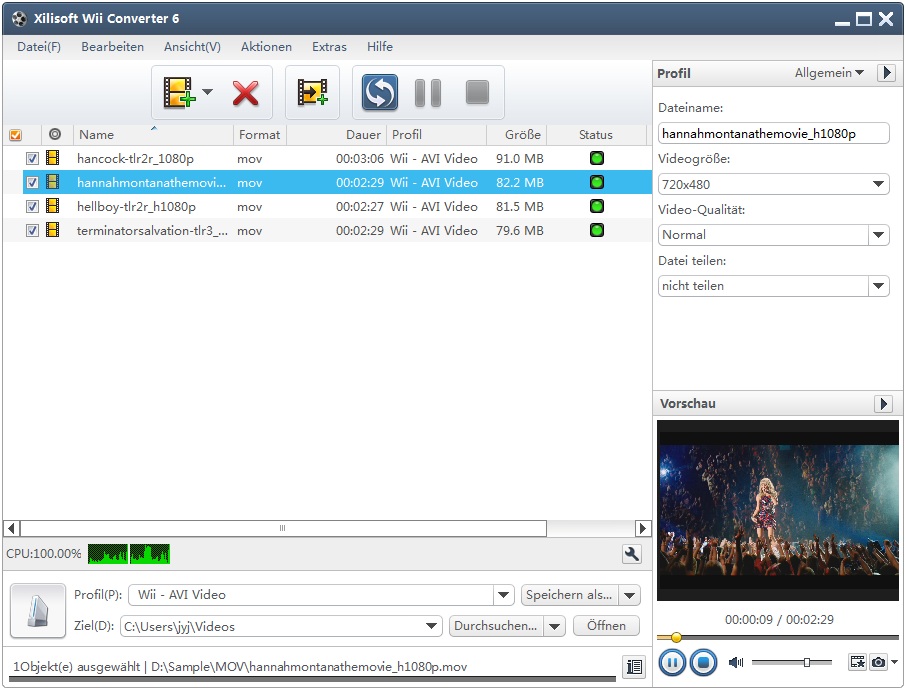The image size is (905, 690).
Task: Click the scrollbar left arrow
Action: [11, 528]
